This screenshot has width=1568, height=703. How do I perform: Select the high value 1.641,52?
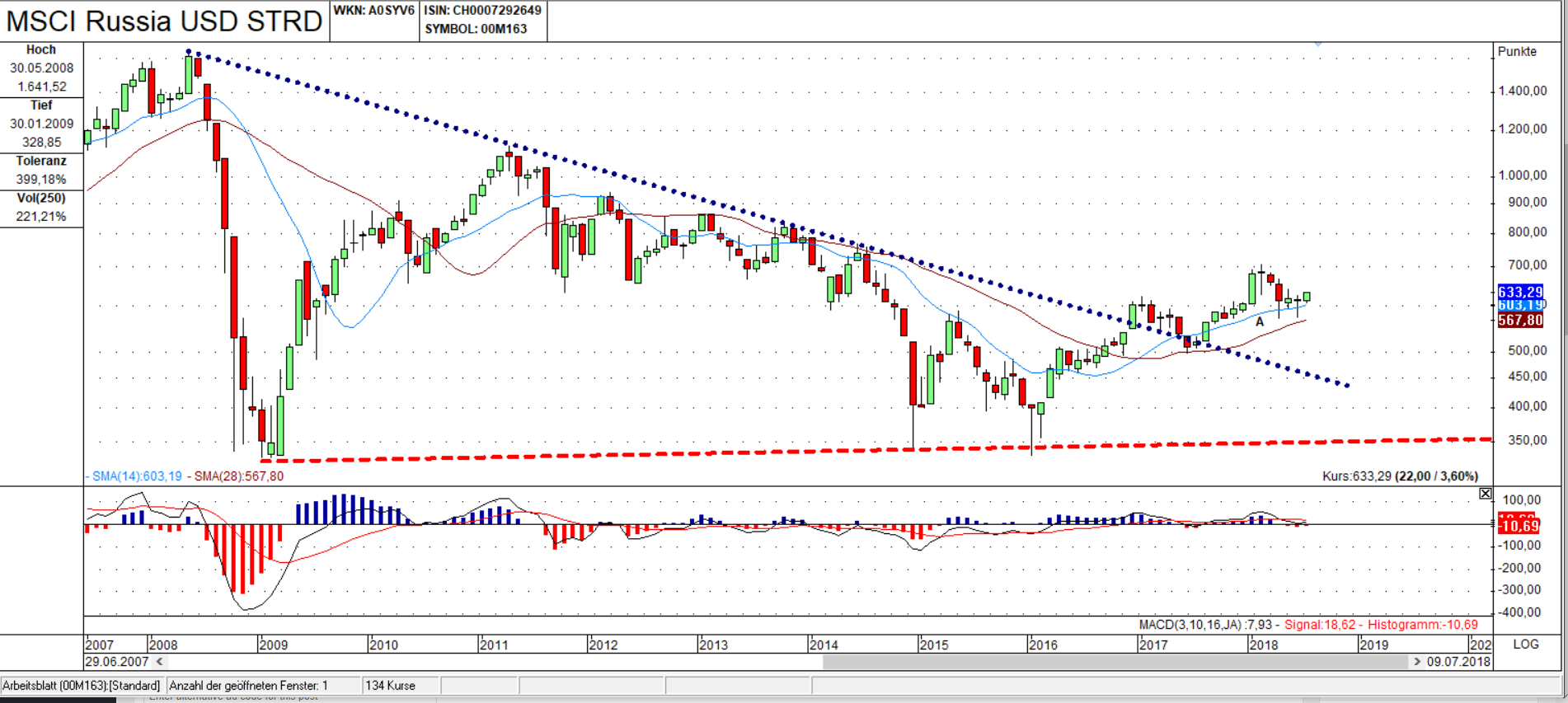click(42, 87)
